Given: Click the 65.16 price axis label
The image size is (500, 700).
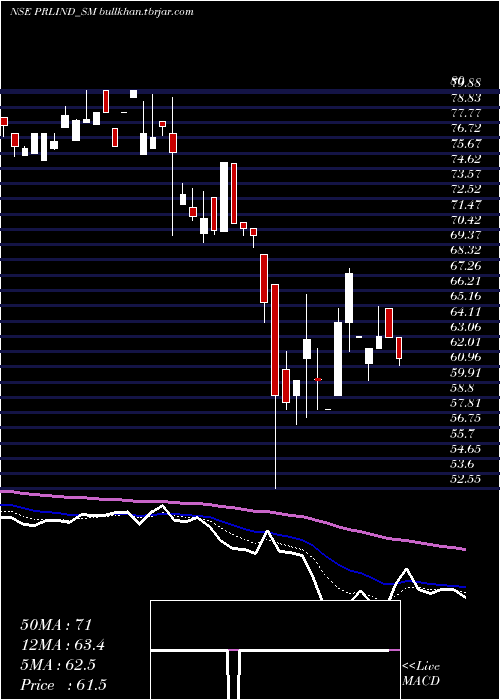Looking at the screenshot, I should coord(465,296).
